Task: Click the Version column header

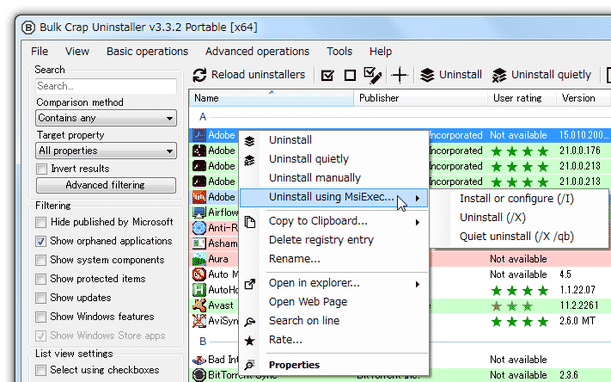Action: [x=584, y=98]
